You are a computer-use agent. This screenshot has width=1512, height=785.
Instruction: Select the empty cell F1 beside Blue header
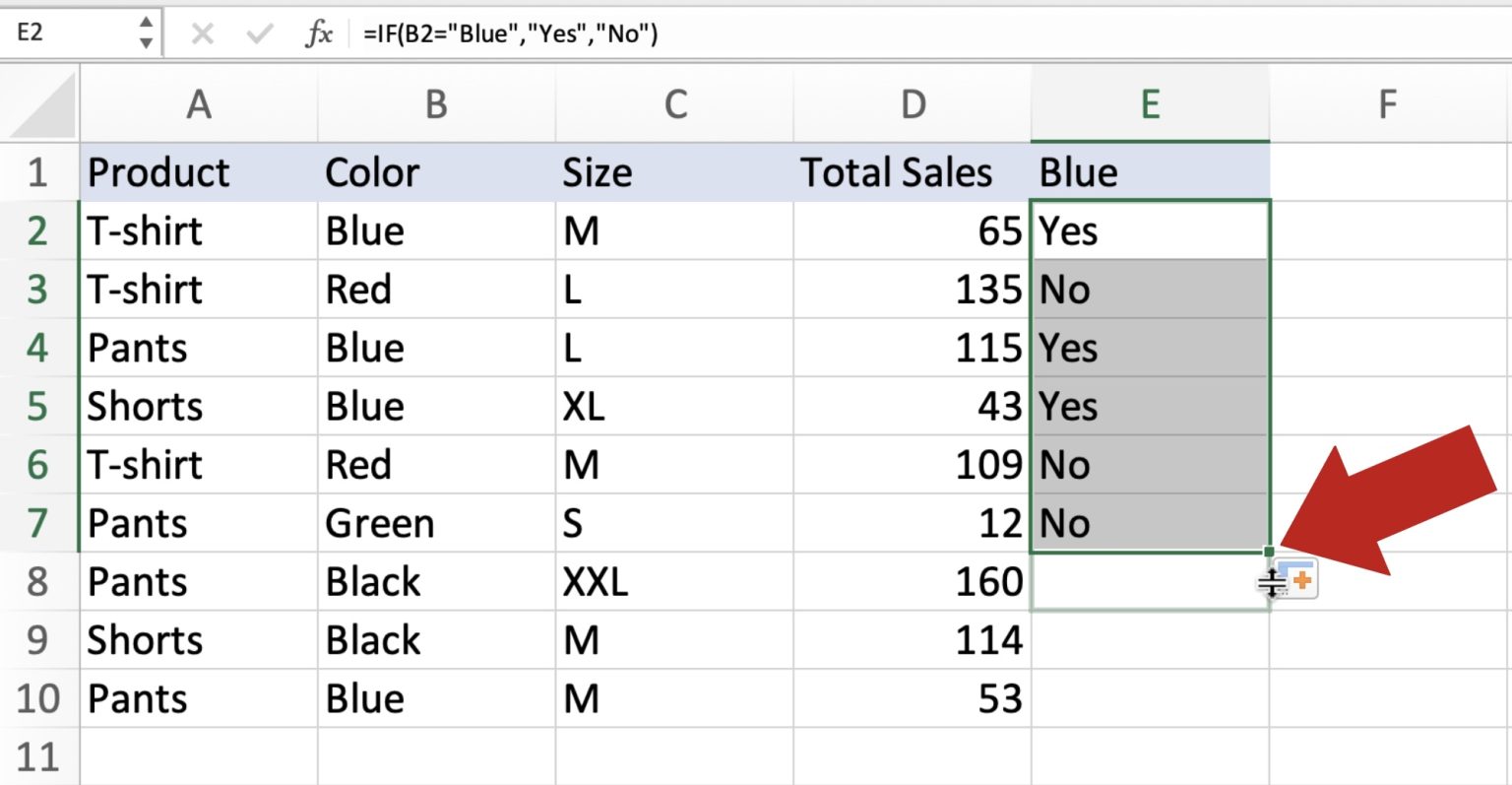coord(1388,171)
